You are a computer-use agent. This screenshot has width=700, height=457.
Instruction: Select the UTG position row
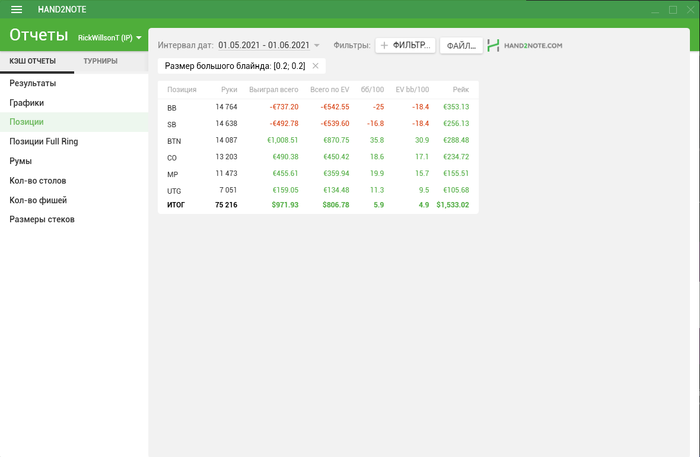[318, 190]
